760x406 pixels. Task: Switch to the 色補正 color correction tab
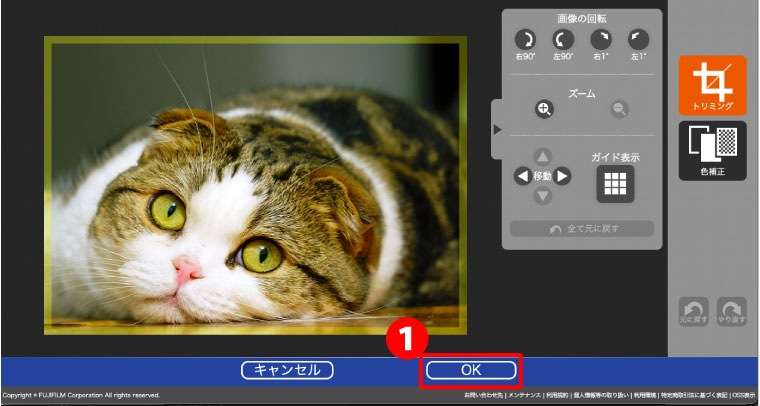click(712, 150)
